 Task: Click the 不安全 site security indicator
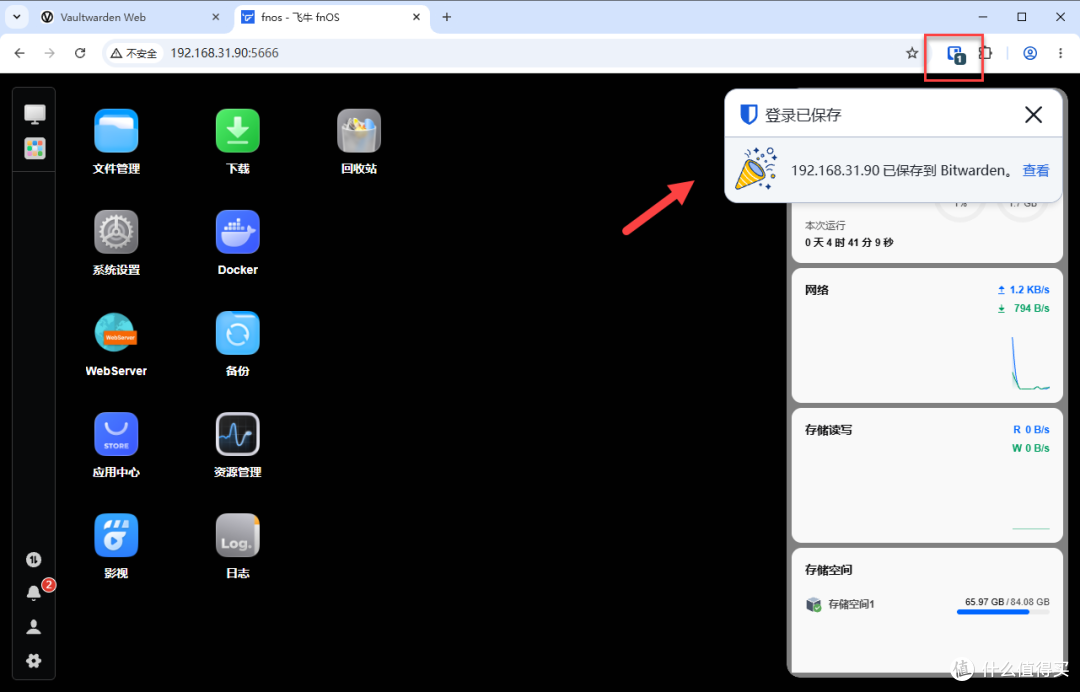[x=134, y=53]
